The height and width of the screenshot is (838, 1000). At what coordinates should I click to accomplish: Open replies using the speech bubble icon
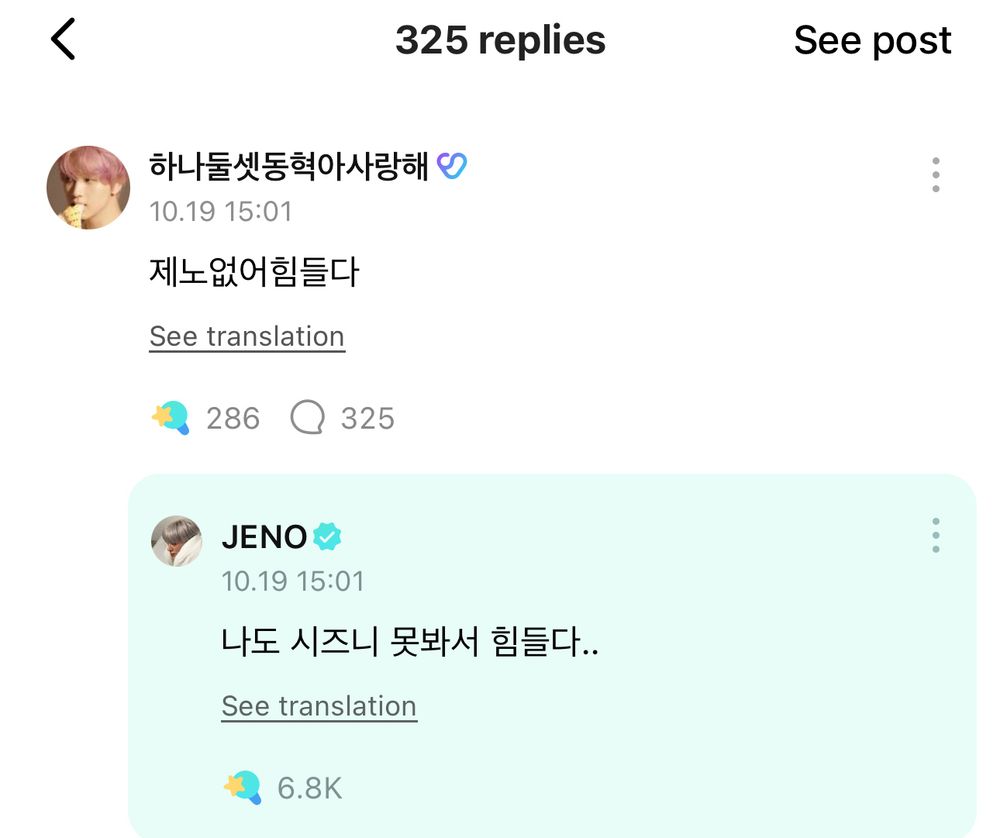(307, 418)
